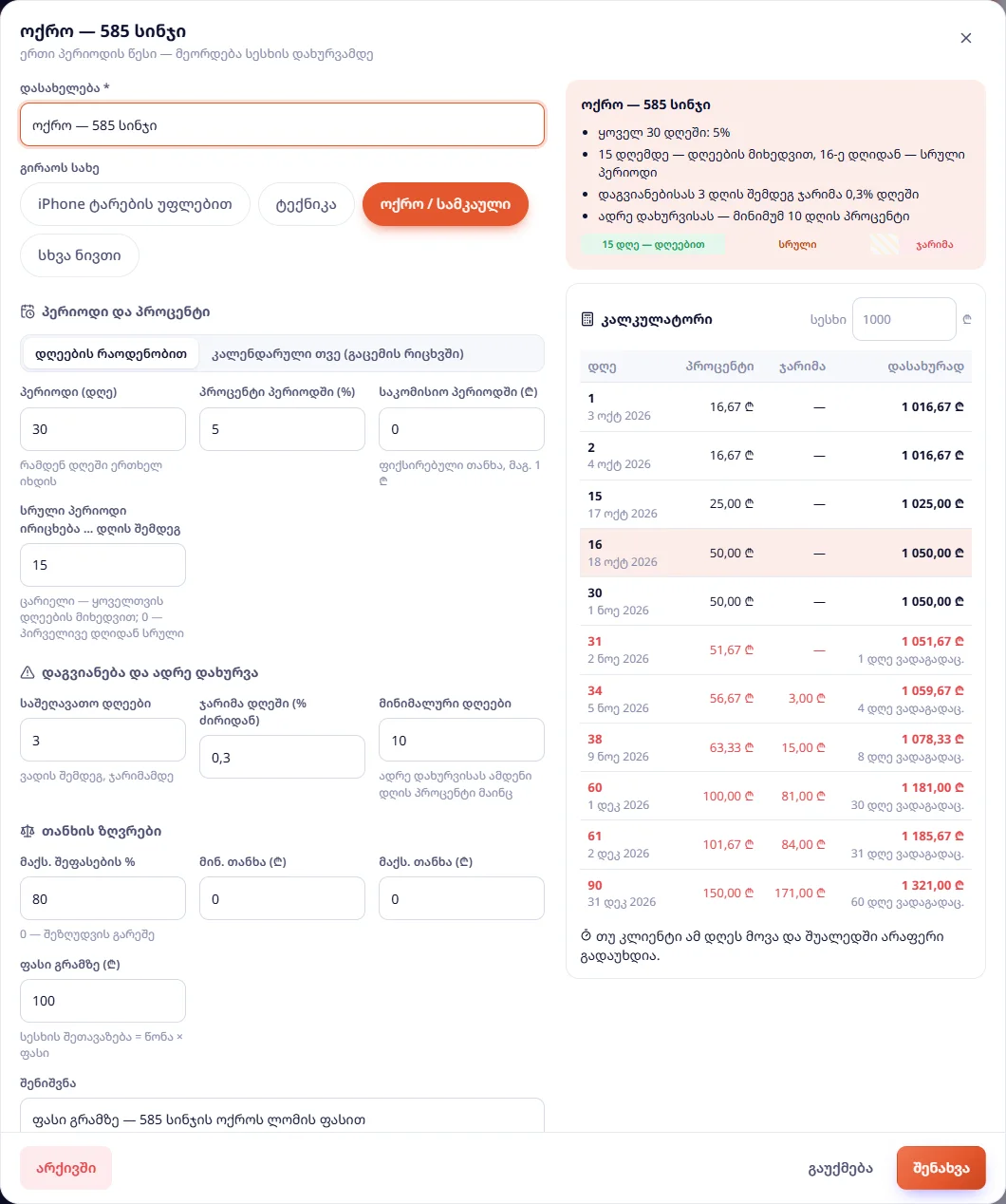Select ტექნიკა collateral type
The width and height of the screenshot is (1006, 1204).
[307, 204]
